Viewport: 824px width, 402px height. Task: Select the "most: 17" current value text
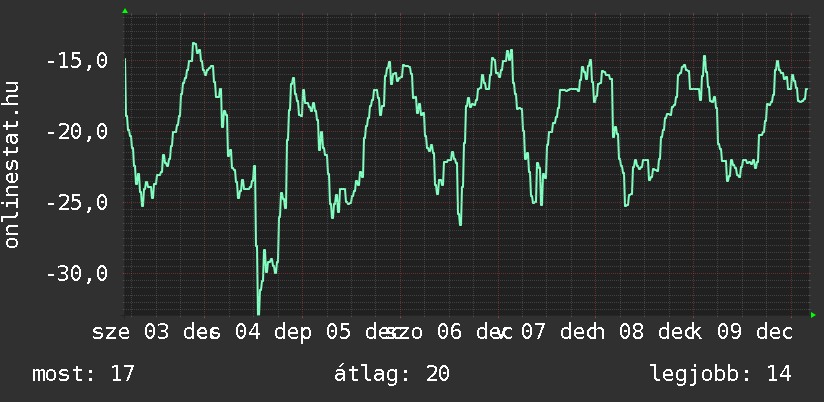tap(83, 374)
